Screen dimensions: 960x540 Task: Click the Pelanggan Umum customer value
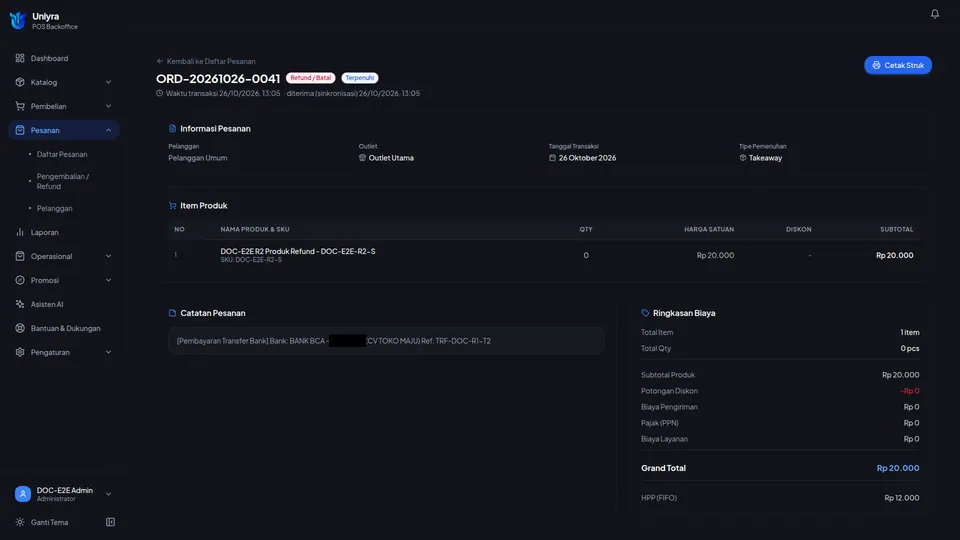(x=198, y=157)
